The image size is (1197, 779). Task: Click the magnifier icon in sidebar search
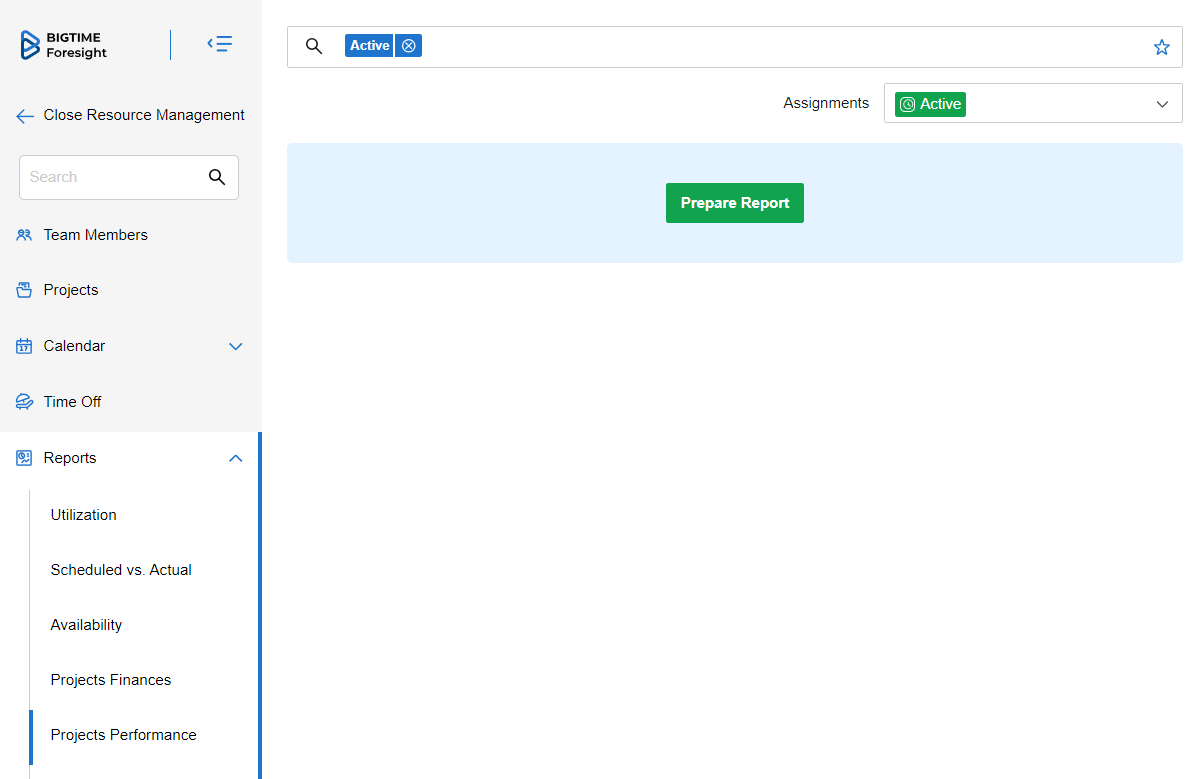point(217,177)
